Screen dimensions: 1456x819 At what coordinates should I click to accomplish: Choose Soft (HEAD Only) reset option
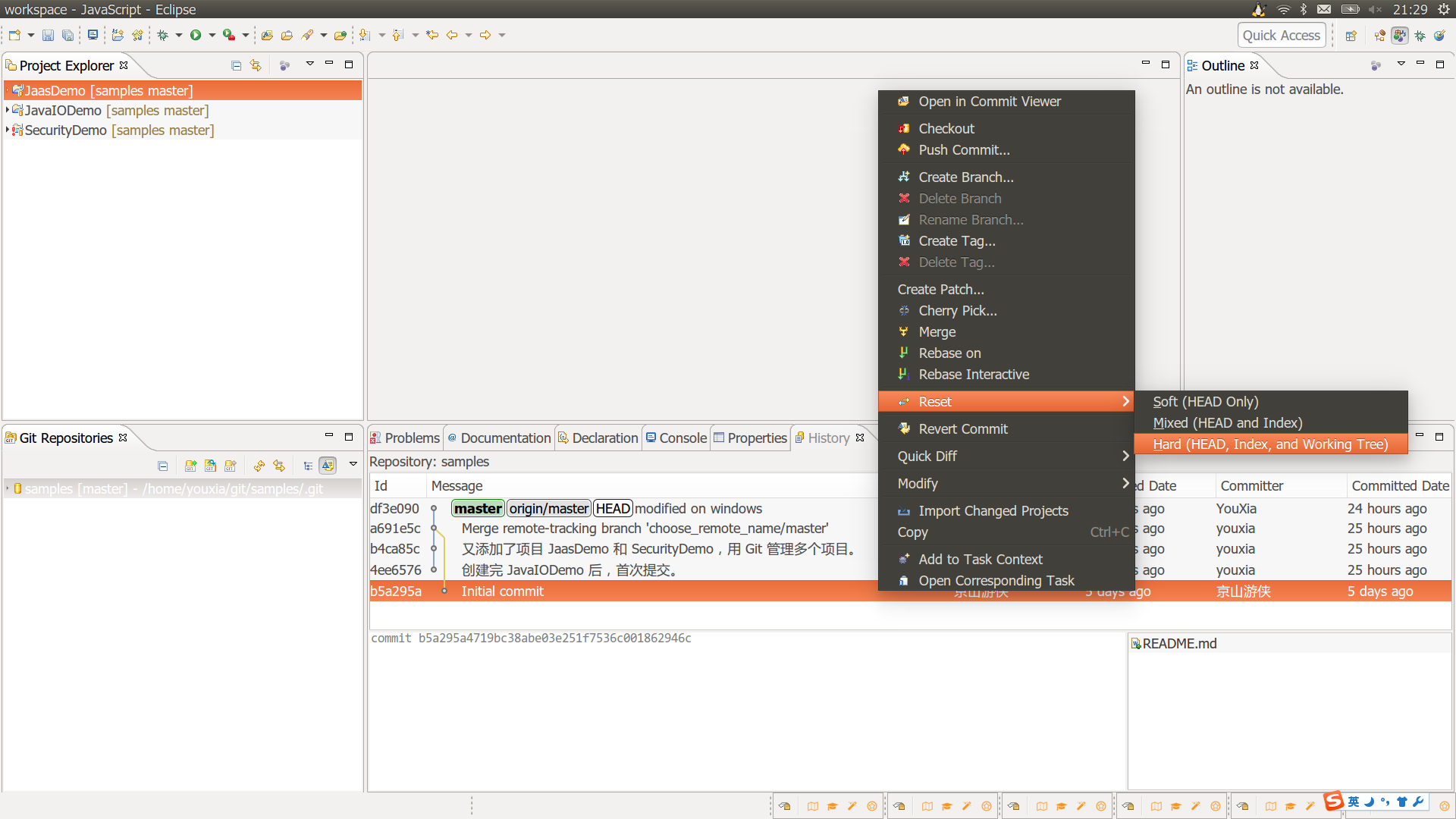click(1270, 402)
